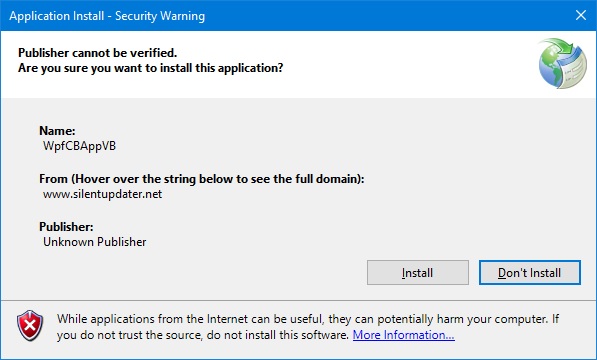The image size is (597, 360).
Task: Click the Name: field label
Action: point(57,131)
